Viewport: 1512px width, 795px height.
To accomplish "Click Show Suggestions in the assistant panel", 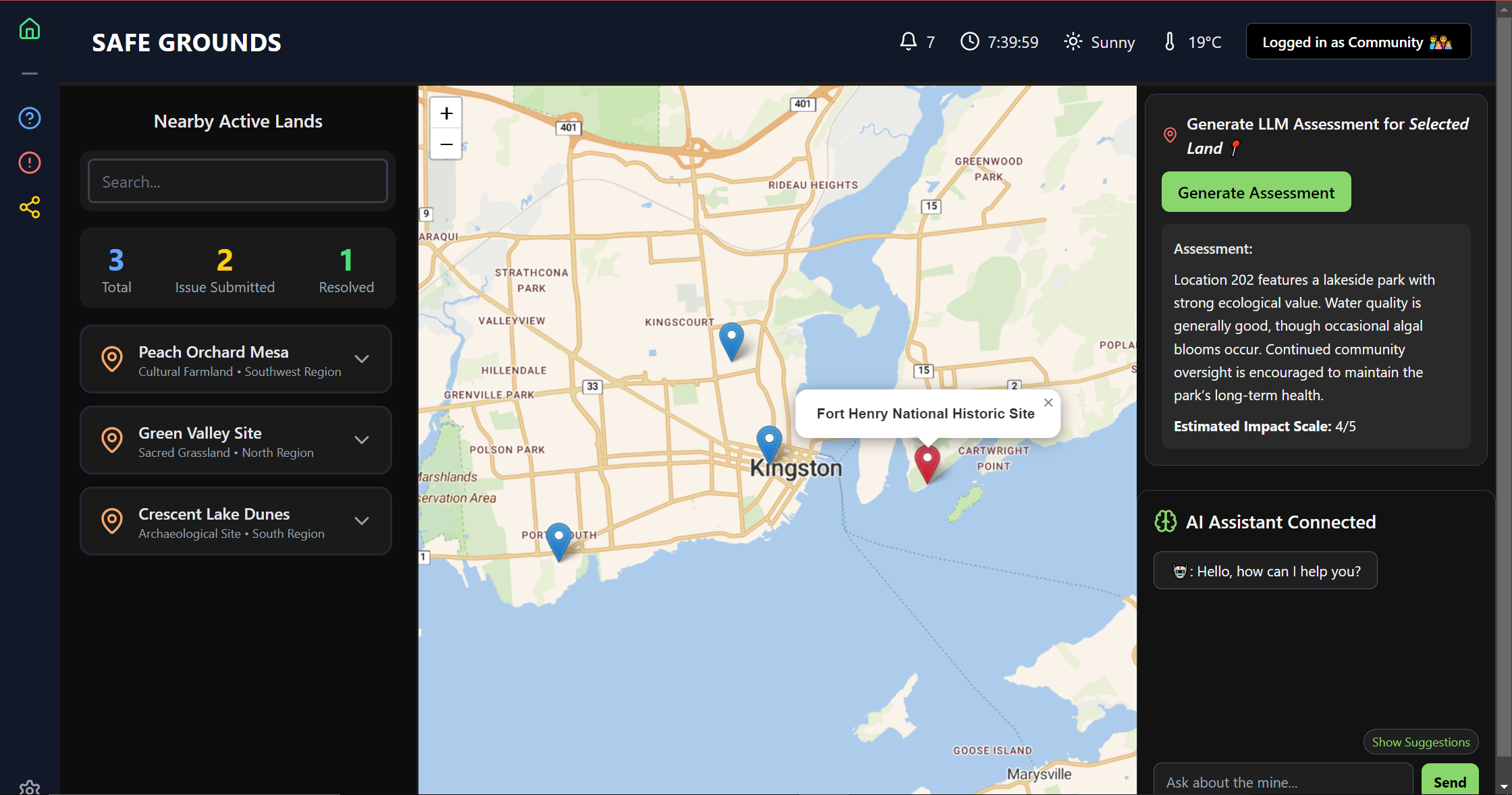I will pyautogui.click(x=1420, y=742).
